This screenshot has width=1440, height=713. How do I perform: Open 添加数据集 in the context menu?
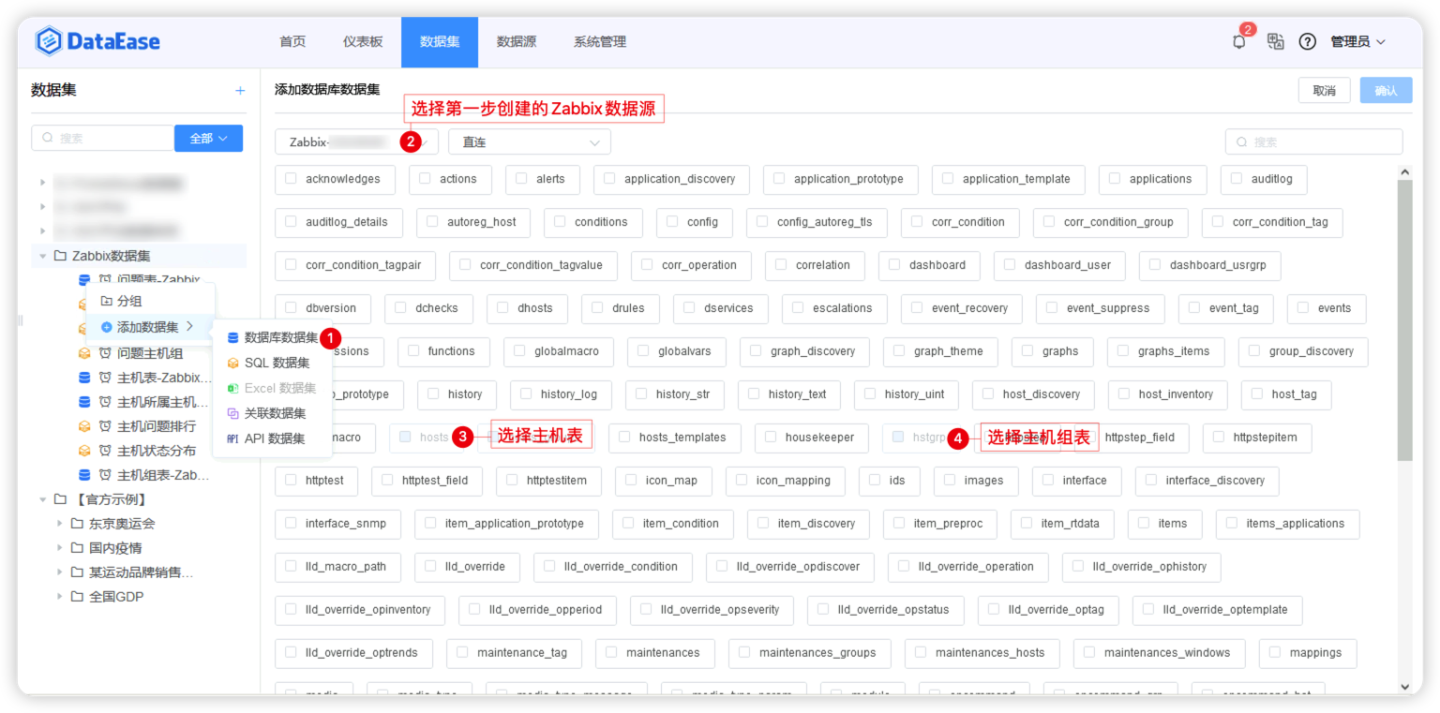pyautogui.click(x=150, y=327)
